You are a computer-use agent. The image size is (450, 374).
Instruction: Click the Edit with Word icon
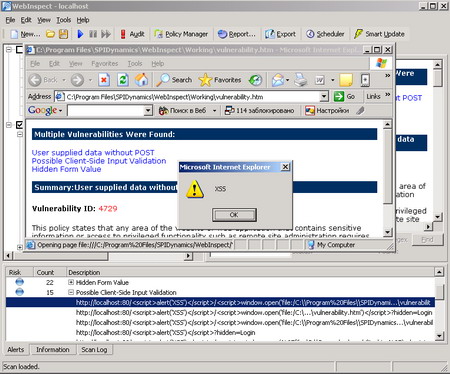point(320,80)
